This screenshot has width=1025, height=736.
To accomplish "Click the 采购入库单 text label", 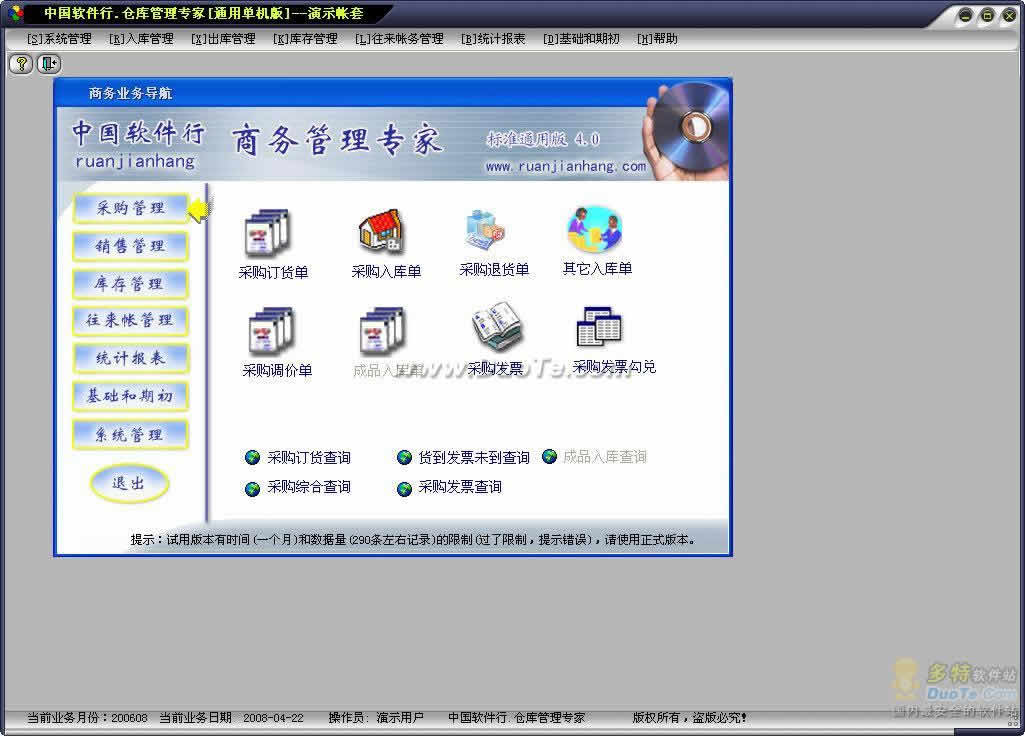I will point(386,271).
